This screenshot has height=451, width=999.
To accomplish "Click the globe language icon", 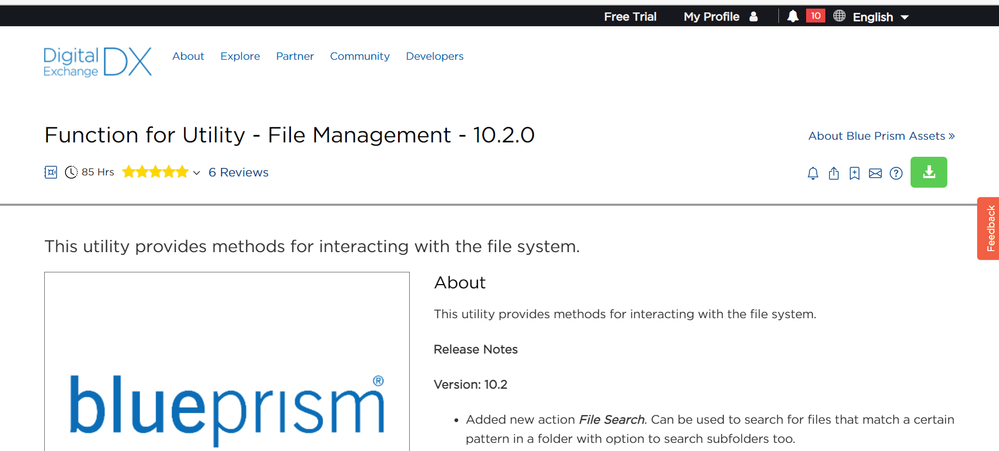I will click(839, 17).
